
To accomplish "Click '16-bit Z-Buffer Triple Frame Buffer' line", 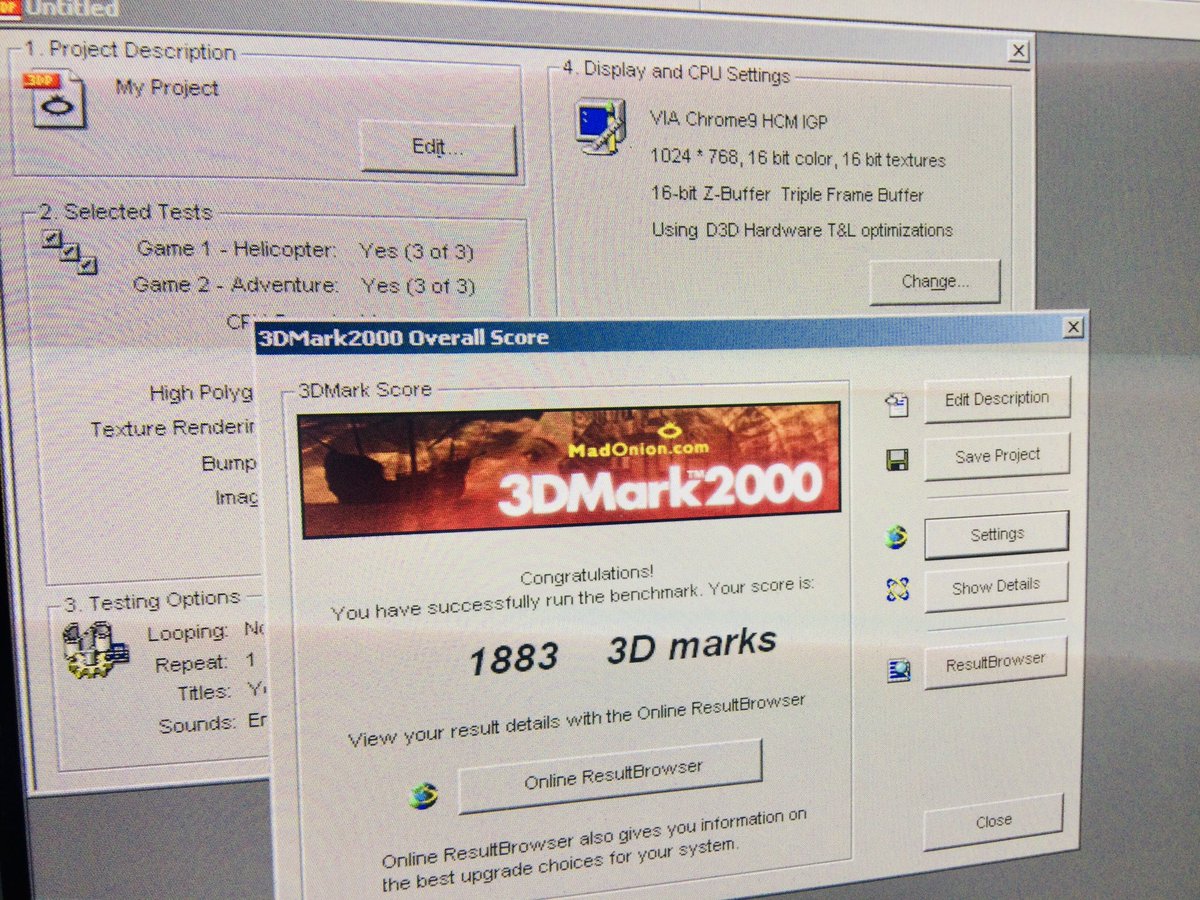I will [787, 195].
